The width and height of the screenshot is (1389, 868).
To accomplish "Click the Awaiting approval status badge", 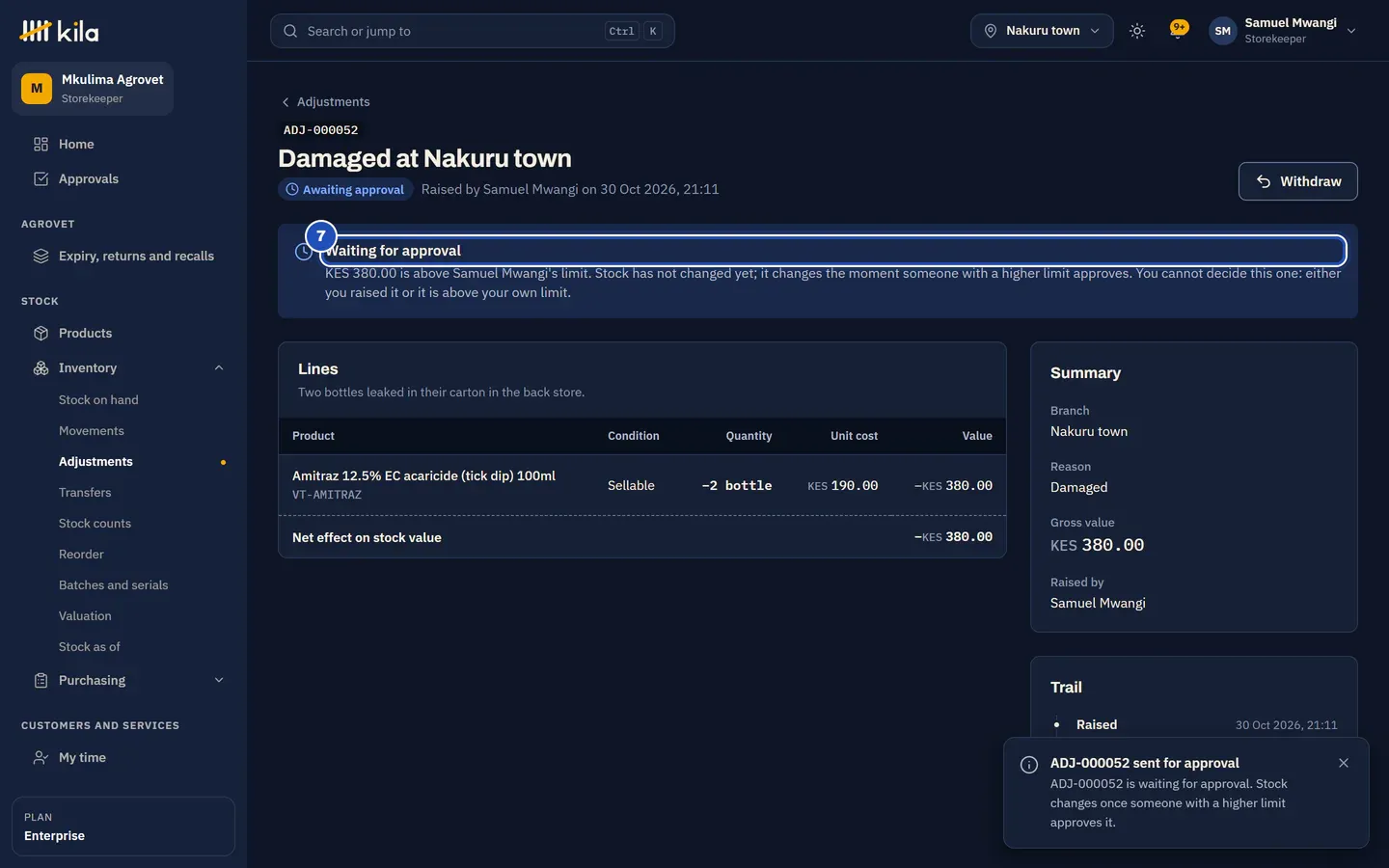I will click(x=345, y=189).
